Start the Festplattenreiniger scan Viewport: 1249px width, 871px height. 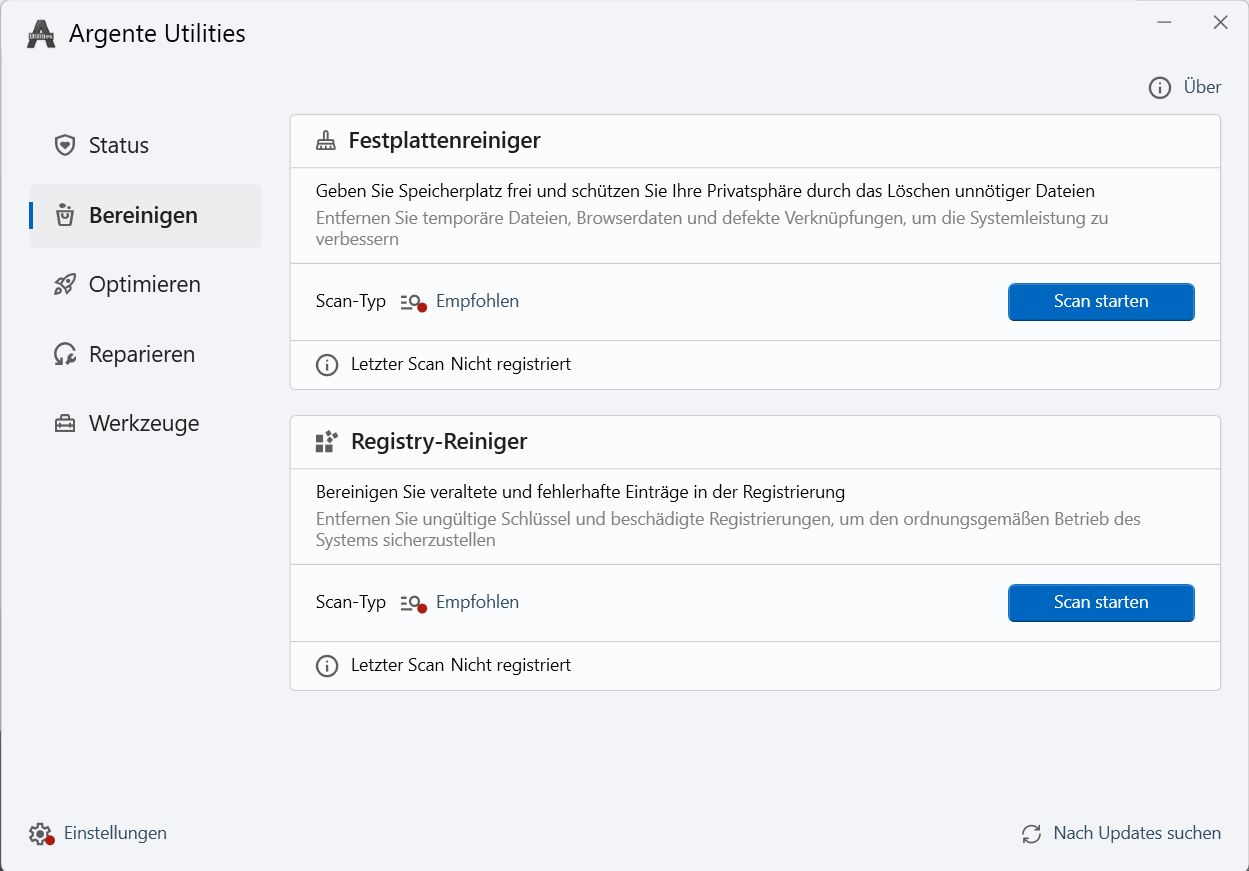pyautogui.click(x=1101, y=302)
